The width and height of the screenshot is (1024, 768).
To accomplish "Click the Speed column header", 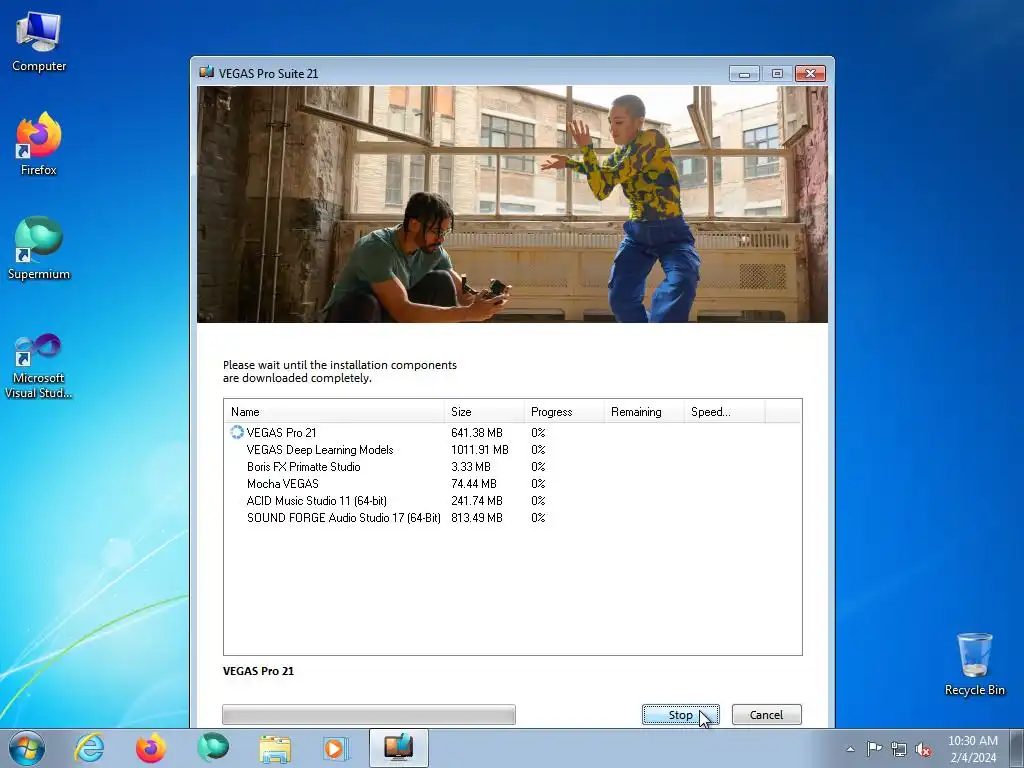I will (724, 411).
